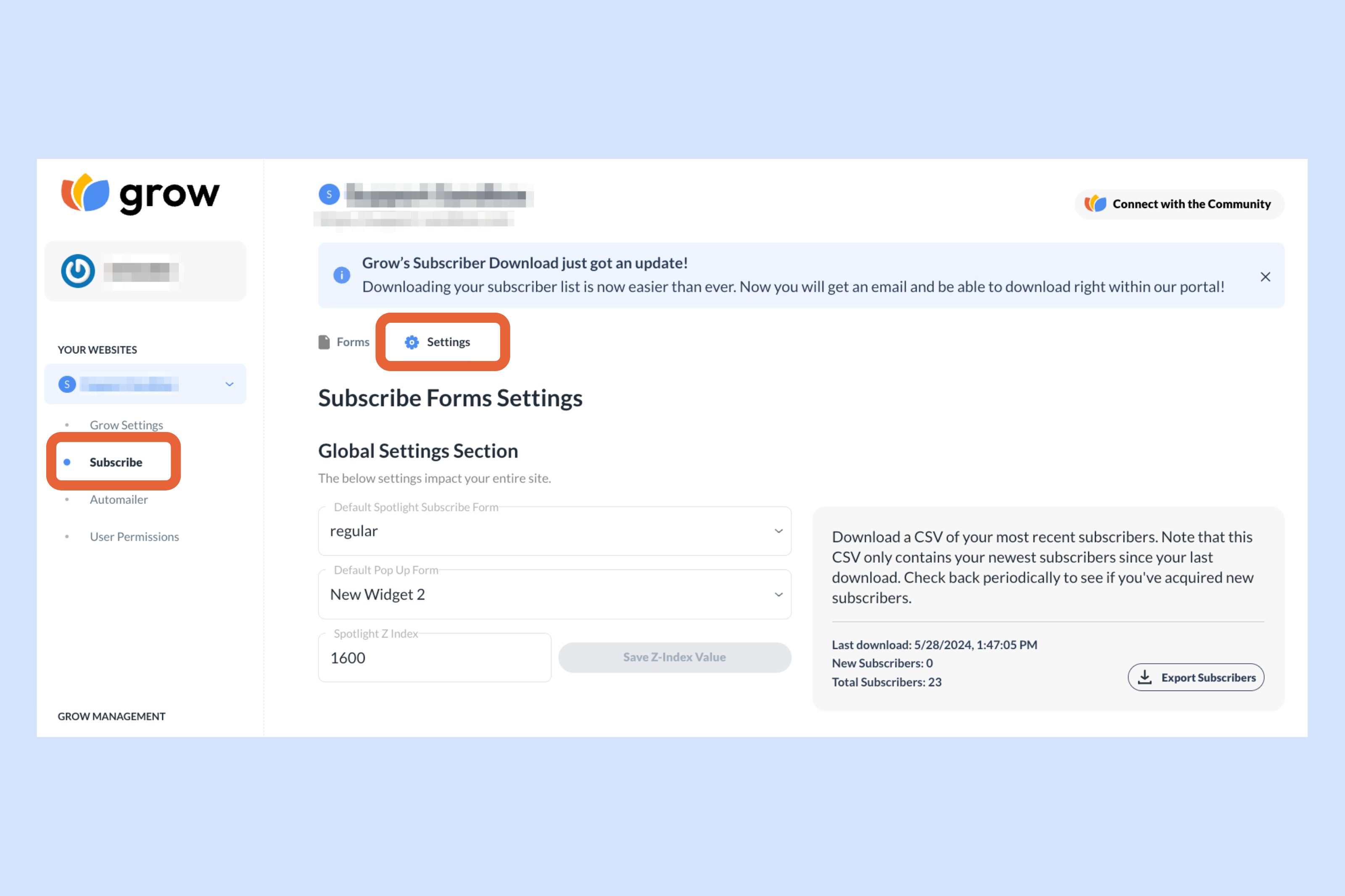Click the download icon inside Export Subscribers
The image size is (1345, 896).
[x=1145, y=677]
